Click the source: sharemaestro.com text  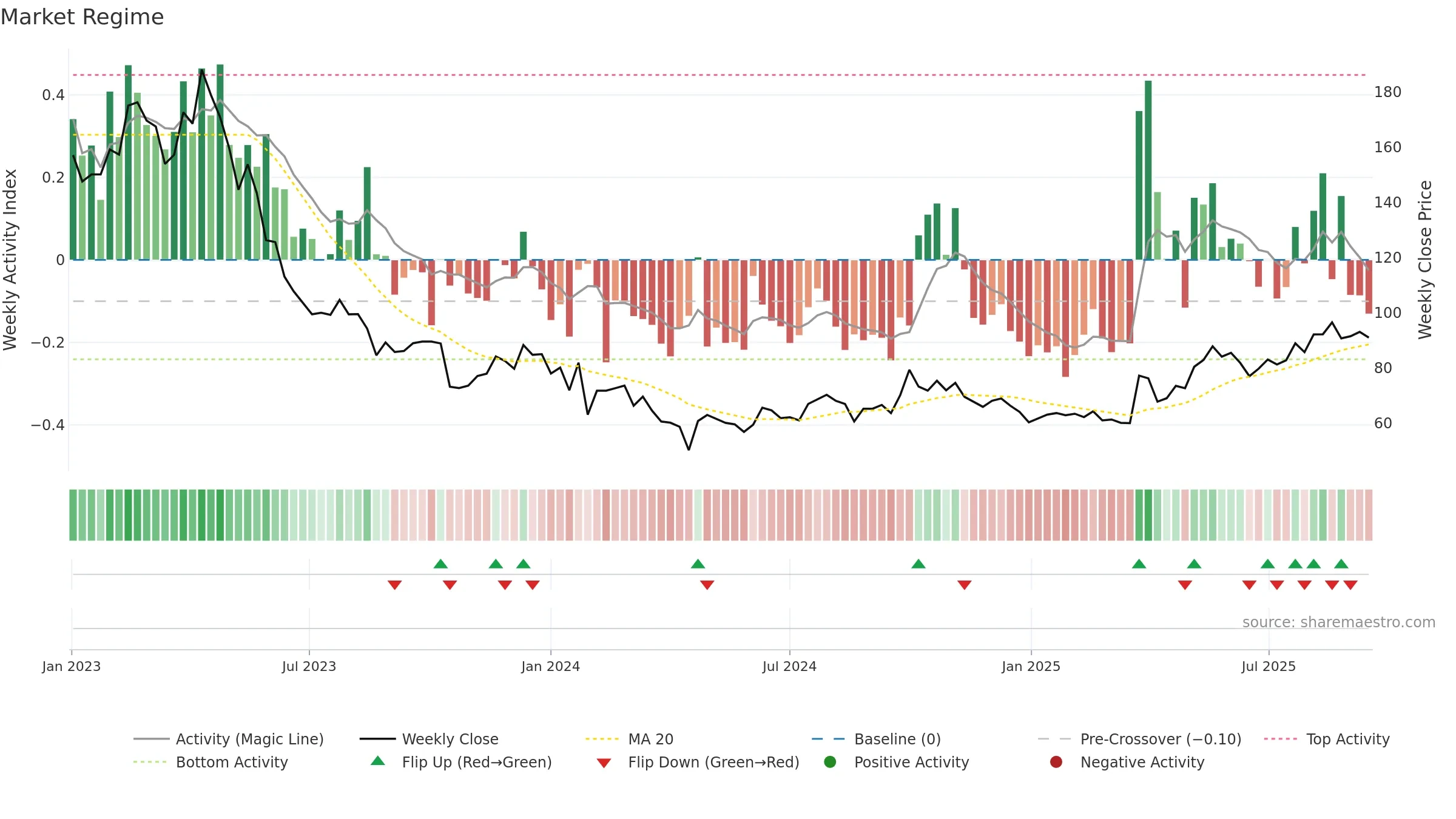(1338, 622)
